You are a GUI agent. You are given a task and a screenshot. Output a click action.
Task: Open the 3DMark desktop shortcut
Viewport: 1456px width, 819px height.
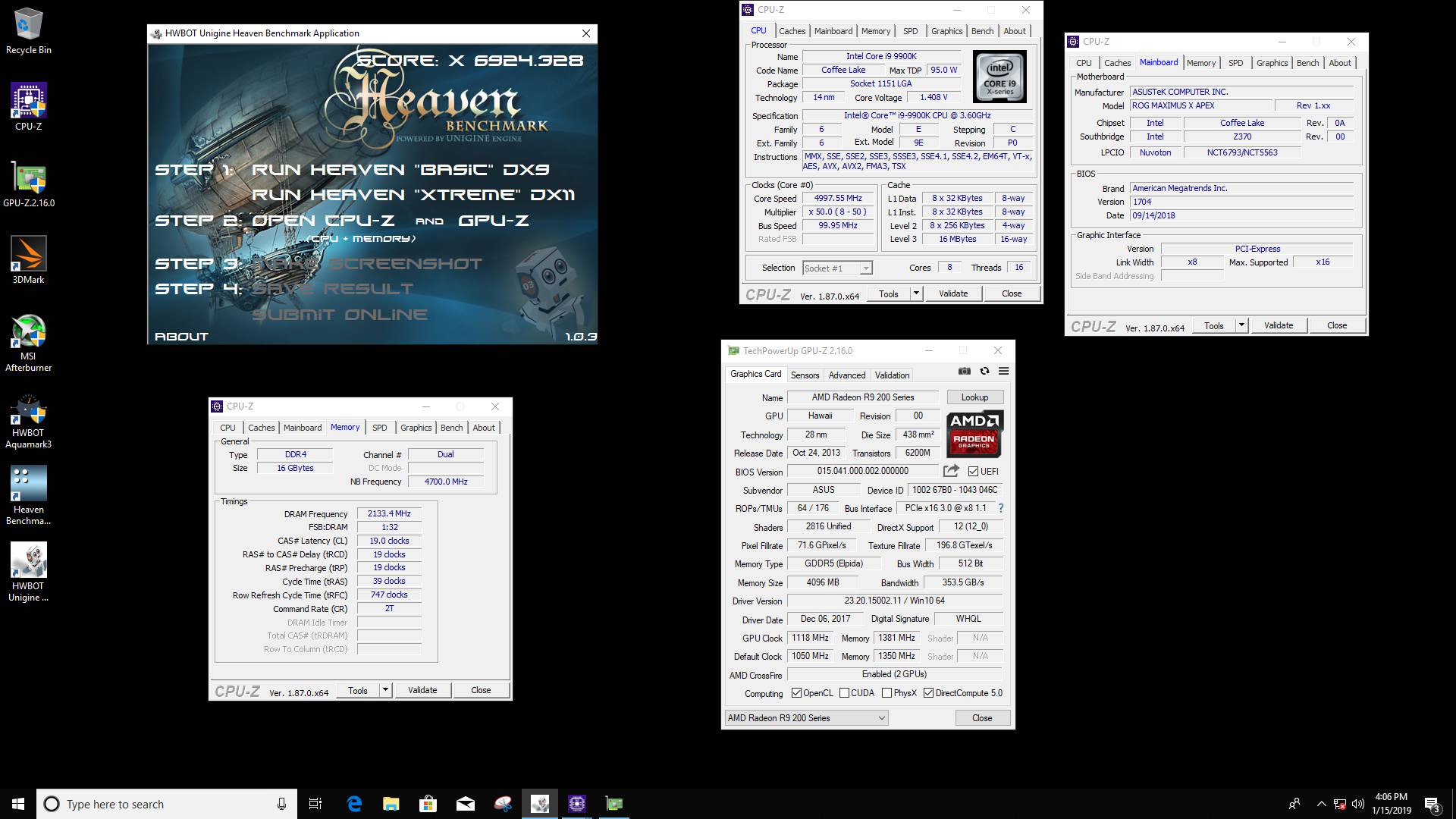[28, 260]
